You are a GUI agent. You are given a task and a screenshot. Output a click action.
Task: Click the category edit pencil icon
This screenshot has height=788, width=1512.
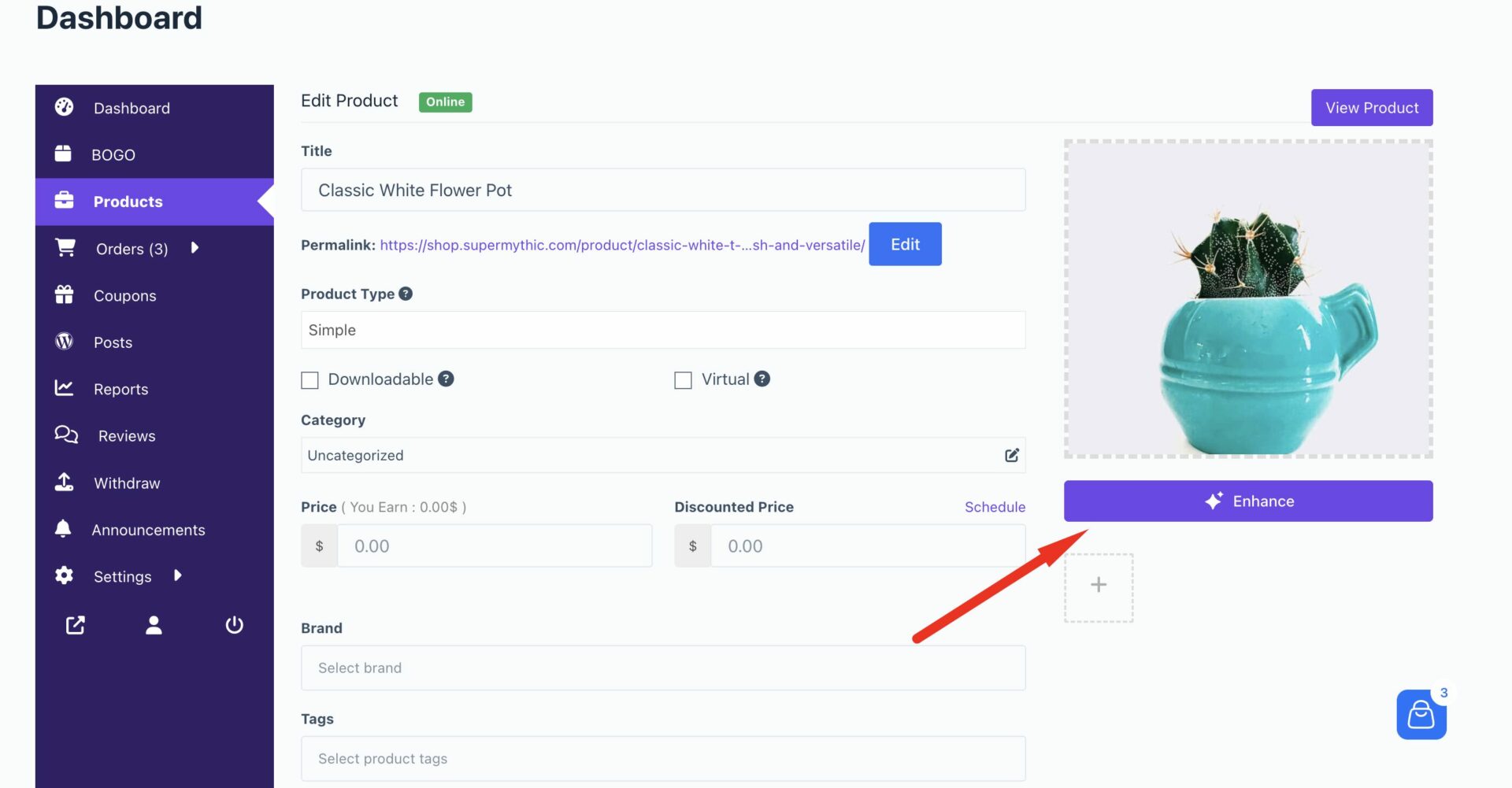click(1011, 455)
